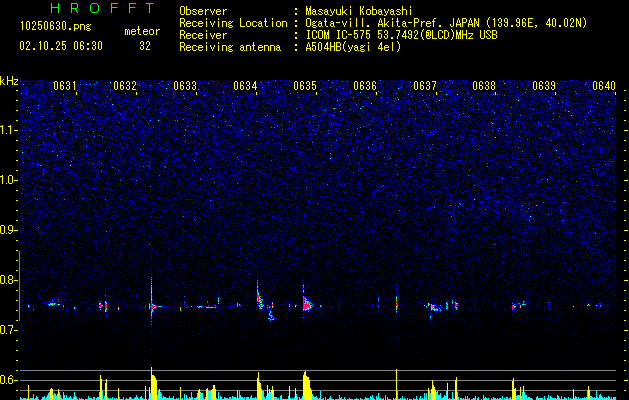Image resolution: width=629 pixels, height=400 pixels.
Task: Select the filename 10250630.png
Action: 56,26
